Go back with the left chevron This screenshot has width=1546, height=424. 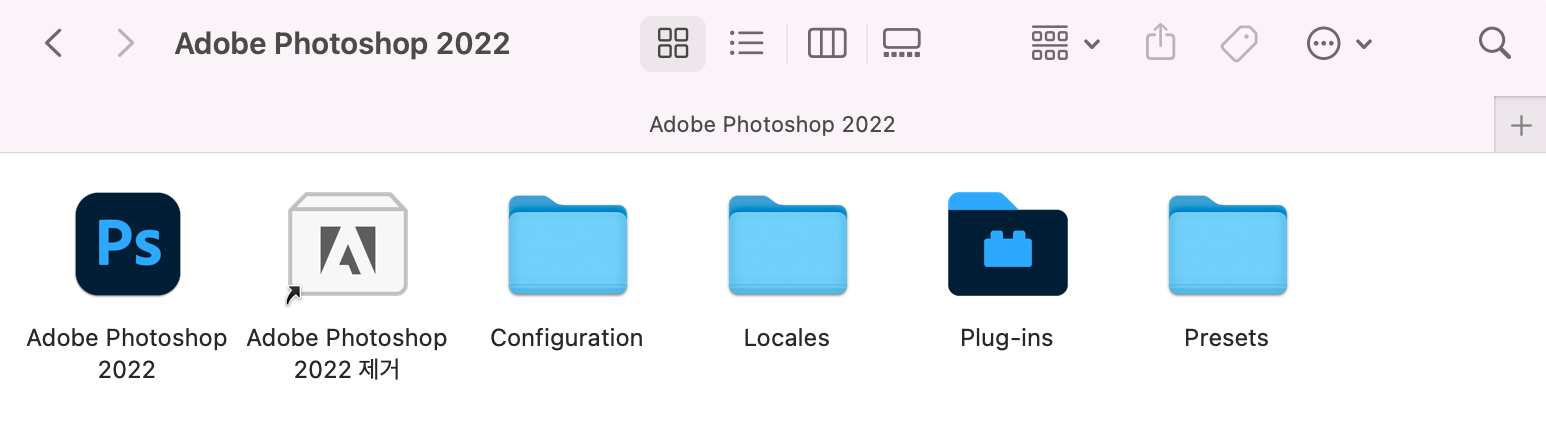[54, 43]
